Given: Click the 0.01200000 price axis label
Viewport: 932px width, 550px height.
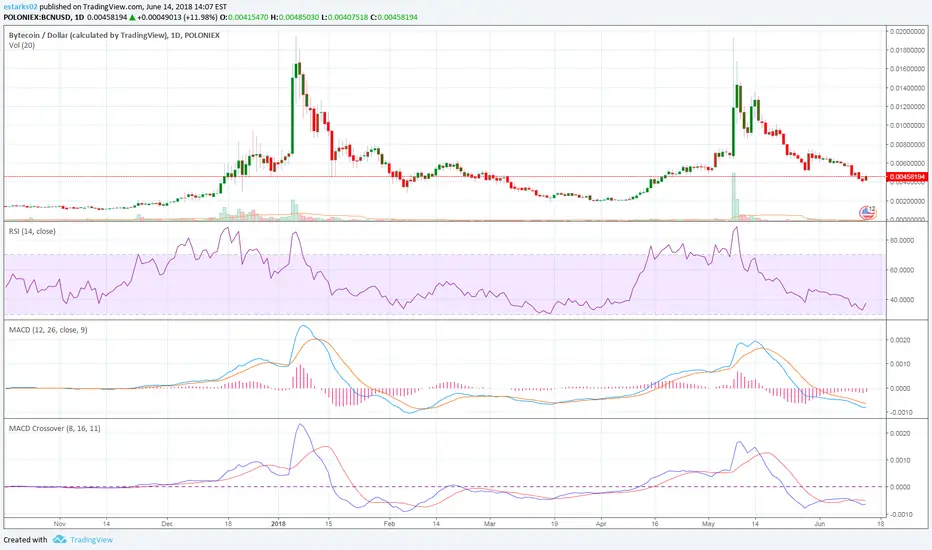Looking at the screenshot, I should pos(907,107).
